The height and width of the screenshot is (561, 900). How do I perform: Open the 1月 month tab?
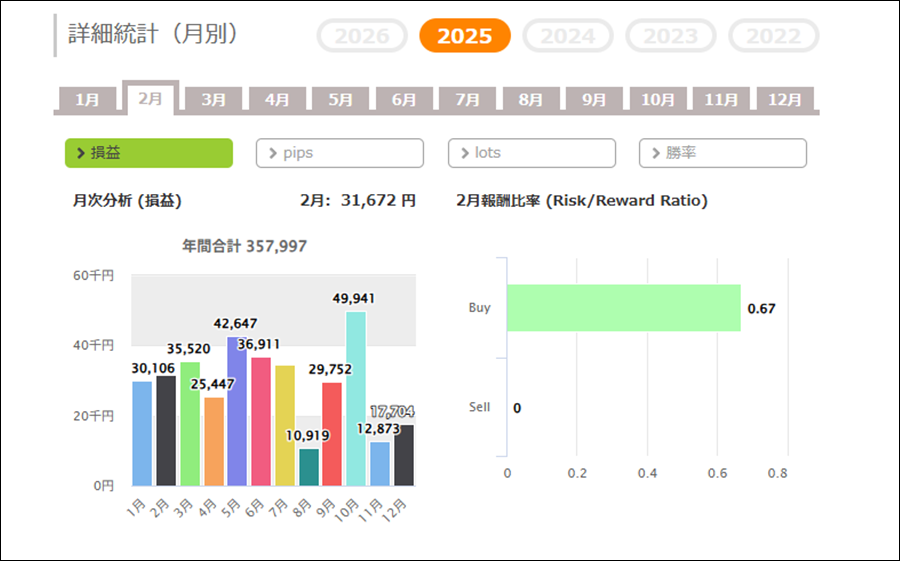(87, 100)
